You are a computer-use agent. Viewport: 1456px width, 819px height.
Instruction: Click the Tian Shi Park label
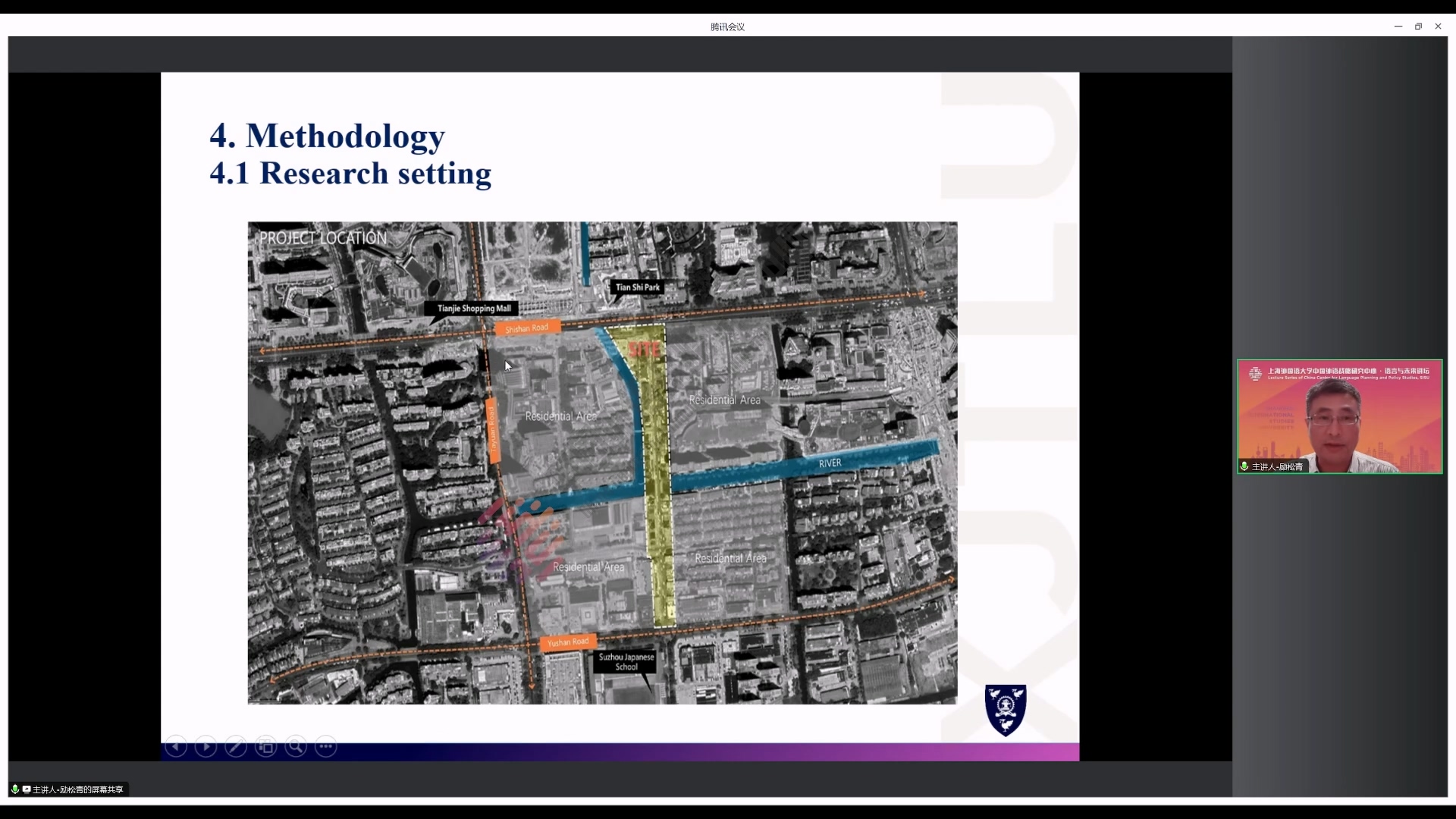point(638,287)
